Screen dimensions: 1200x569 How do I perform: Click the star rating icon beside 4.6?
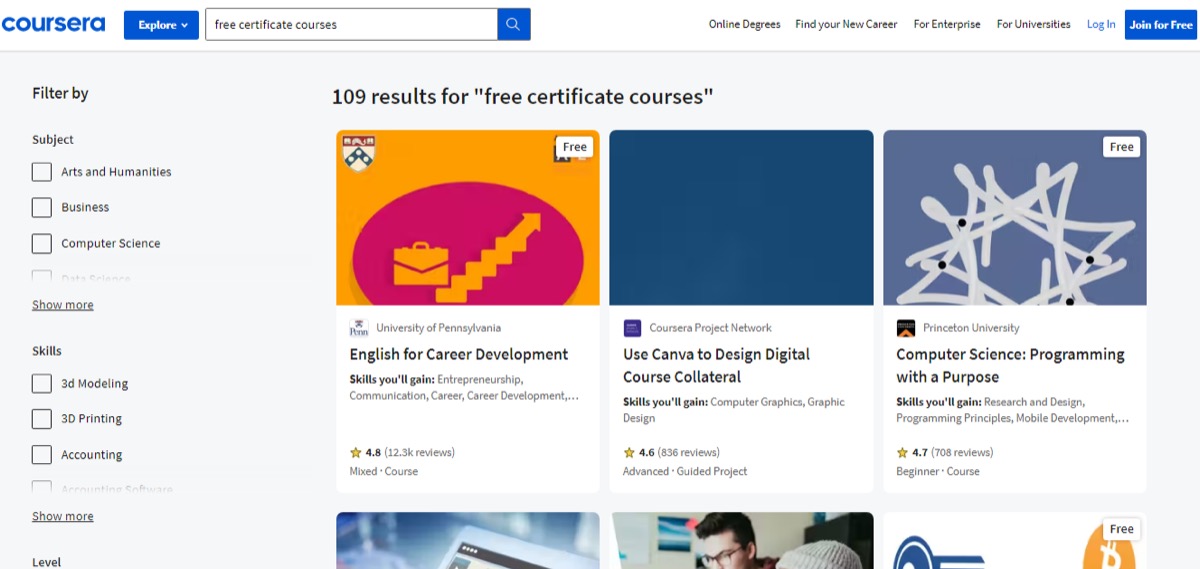628,452
